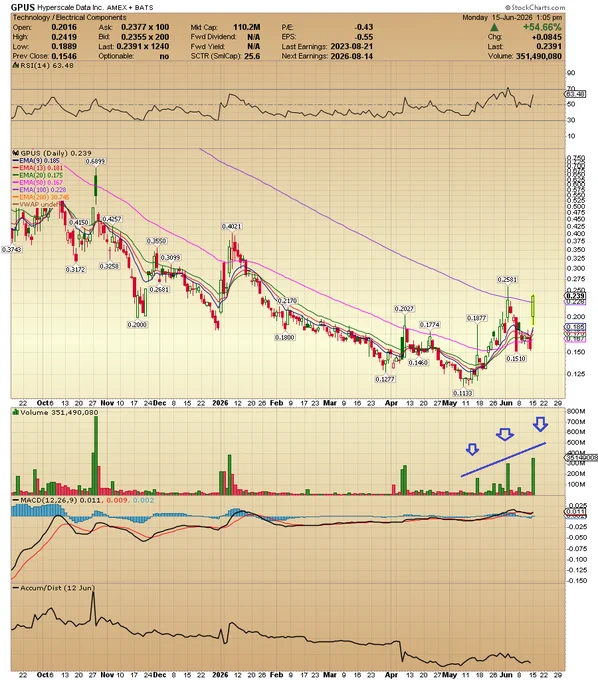Click the 0.1510 June low label
Screen dimensions: 598x680
pos(516,359)
